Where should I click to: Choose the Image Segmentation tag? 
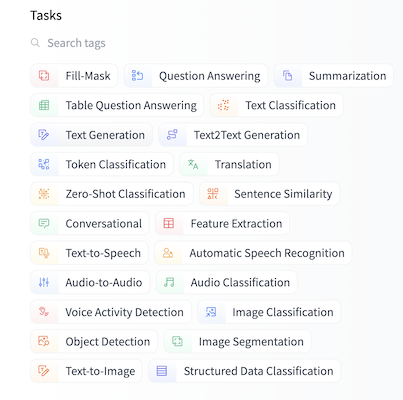click(237, 341)
